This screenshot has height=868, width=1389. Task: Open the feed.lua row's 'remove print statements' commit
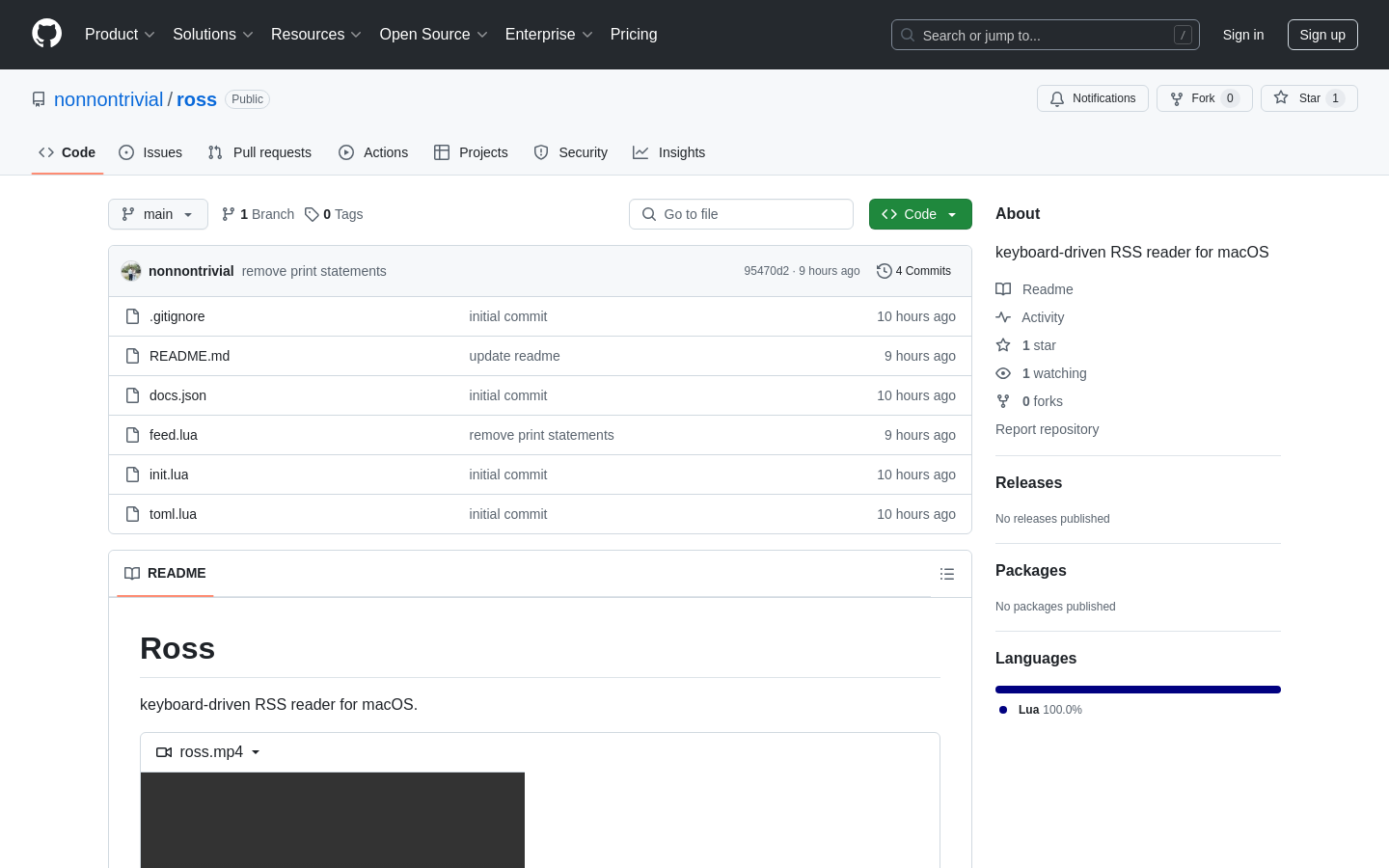[542, 435]
